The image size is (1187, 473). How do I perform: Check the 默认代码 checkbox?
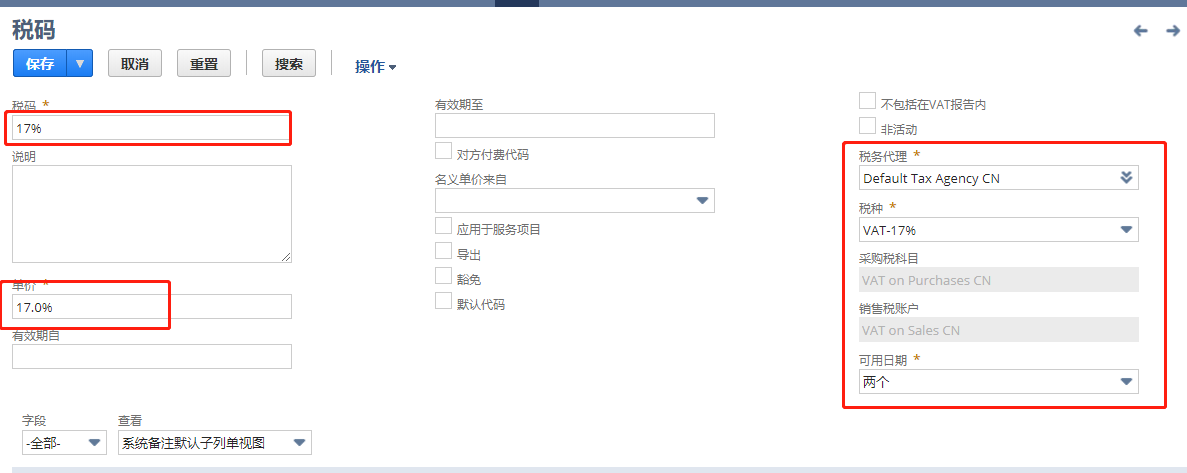coord(443,302)
